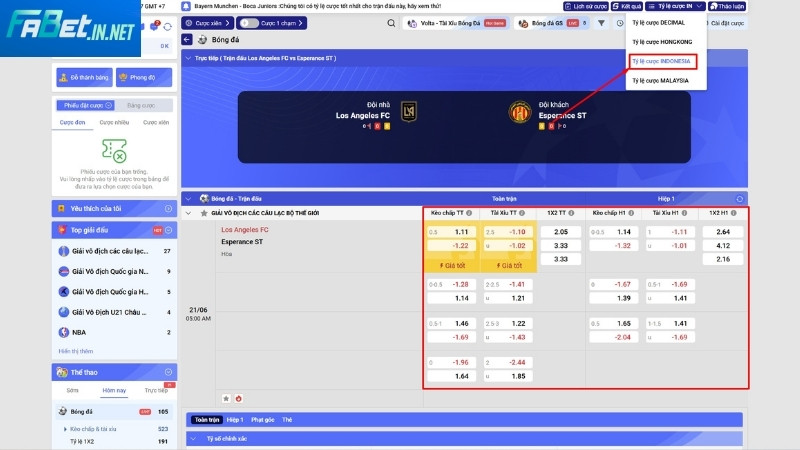Switch to the Cược xiên tab in bet slip

click(x=156, y=122)
